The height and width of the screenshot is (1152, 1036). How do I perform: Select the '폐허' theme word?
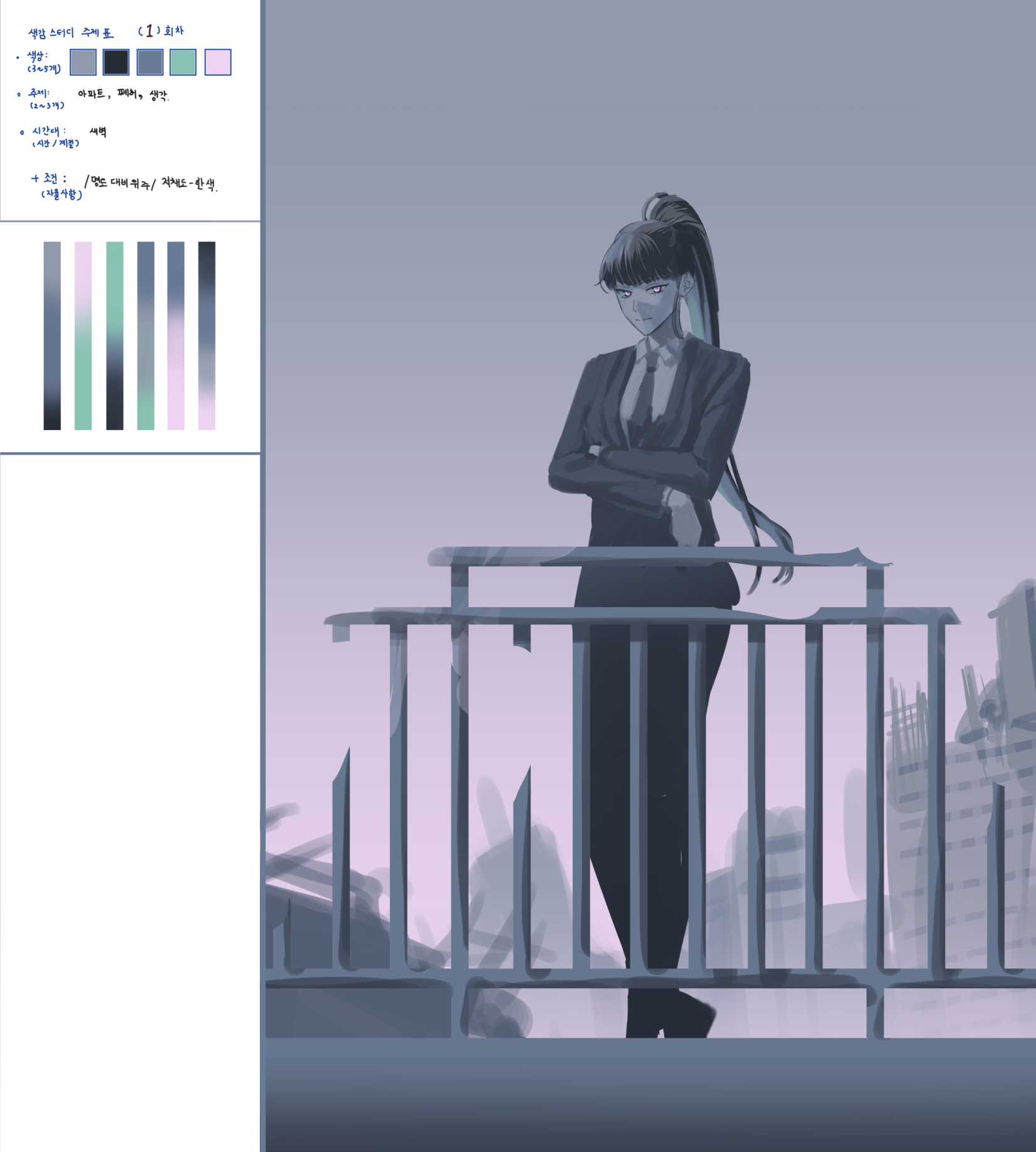(x=127, y=94)
